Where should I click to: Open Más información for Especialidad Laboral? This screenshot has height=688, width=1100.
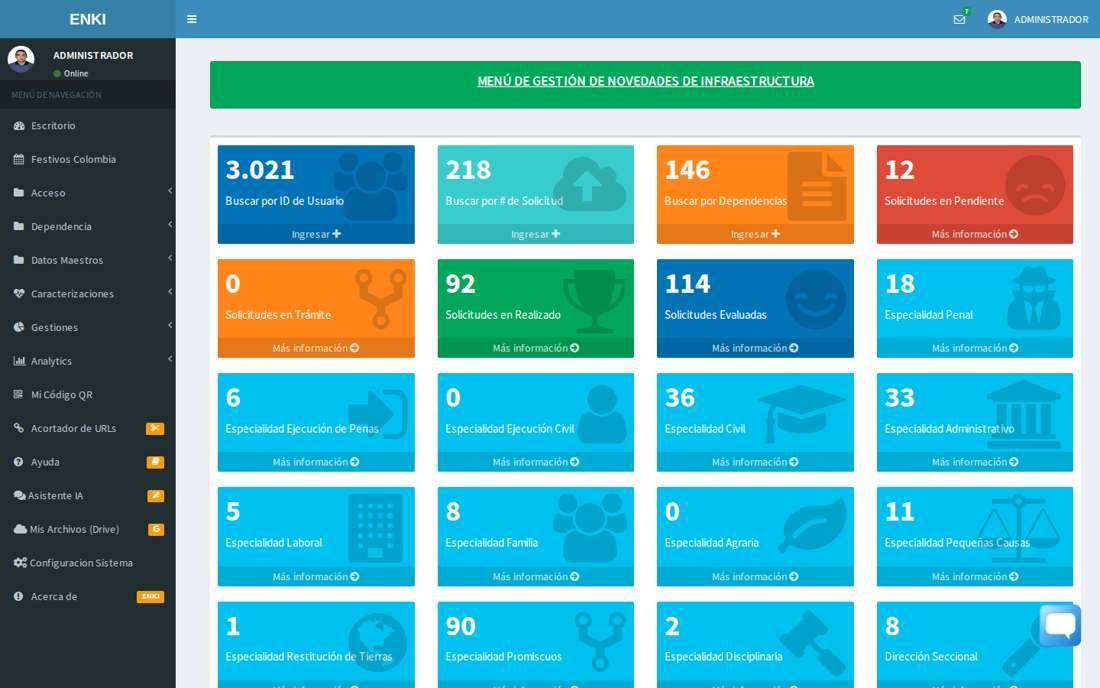click(316, 576)
